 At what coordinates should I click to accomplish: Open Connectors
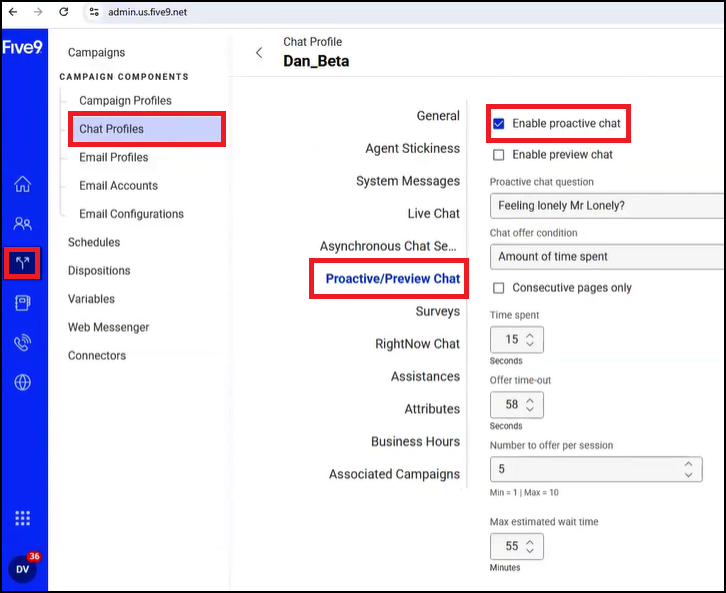97,356
